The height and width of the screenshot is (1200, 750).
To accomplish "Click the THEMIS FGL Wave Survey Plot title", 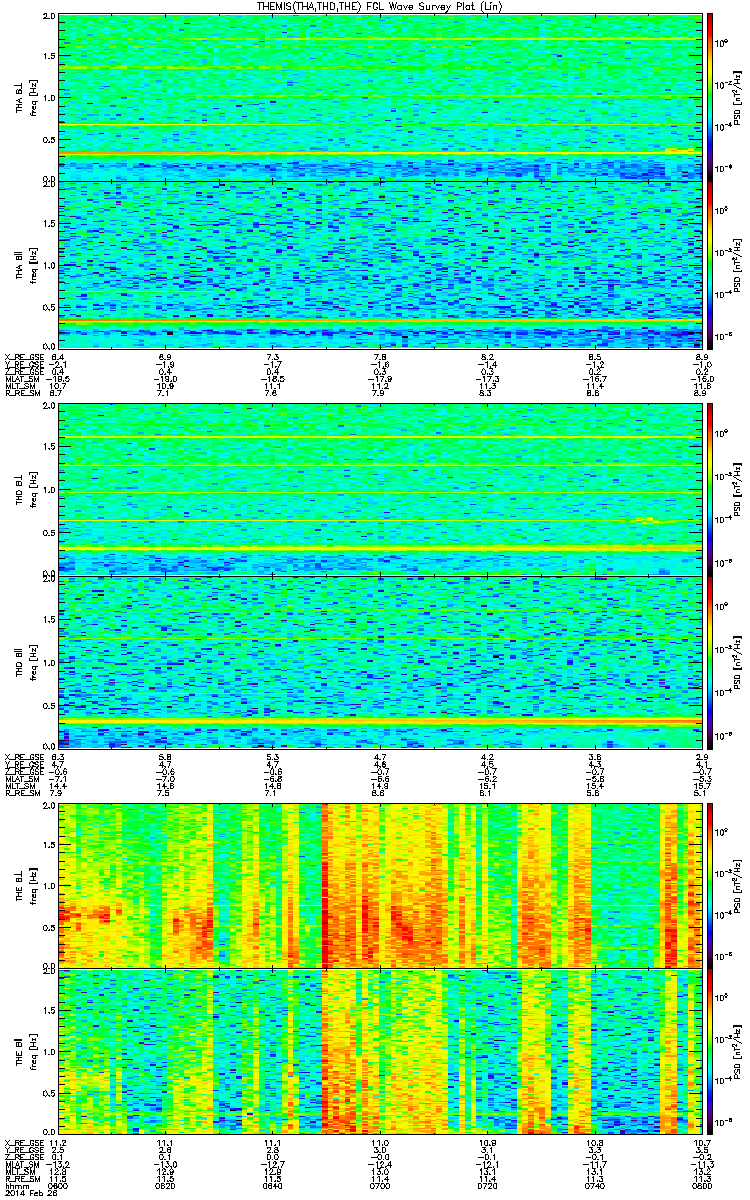I will click(382, 7).
